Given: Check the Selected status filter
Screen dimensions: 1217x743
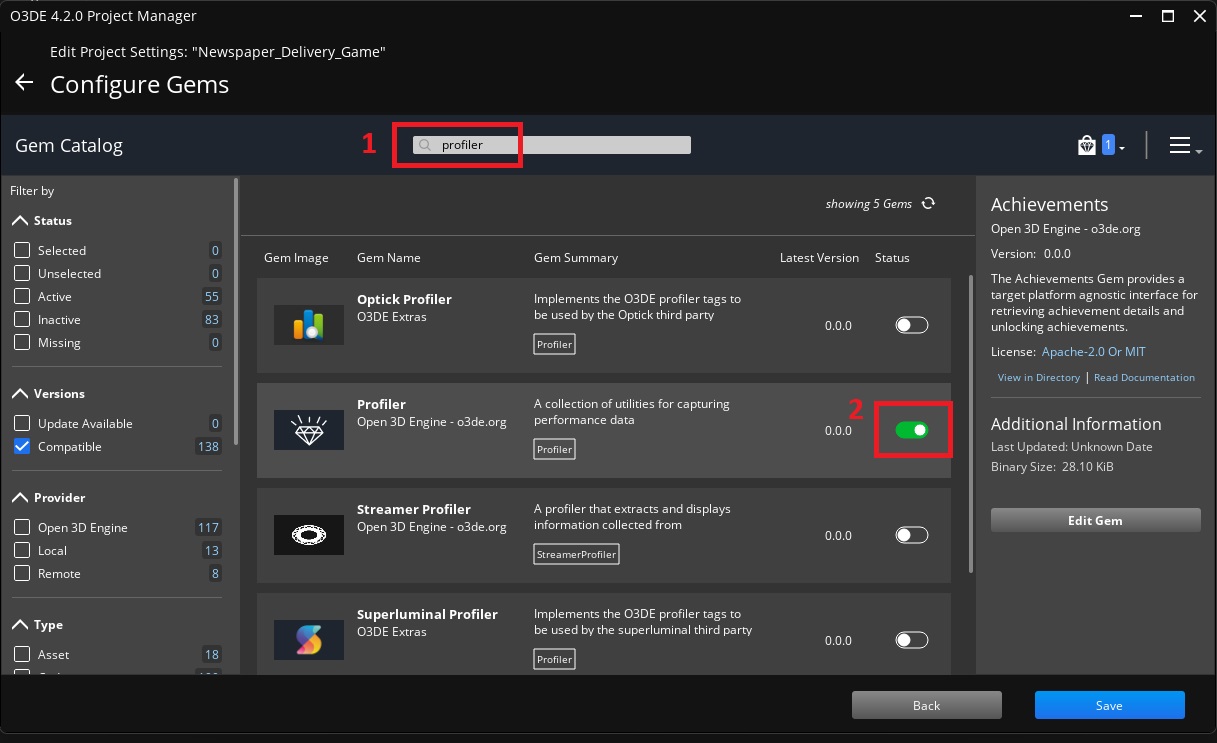Looking at the screenshot, I should point(22,250).
